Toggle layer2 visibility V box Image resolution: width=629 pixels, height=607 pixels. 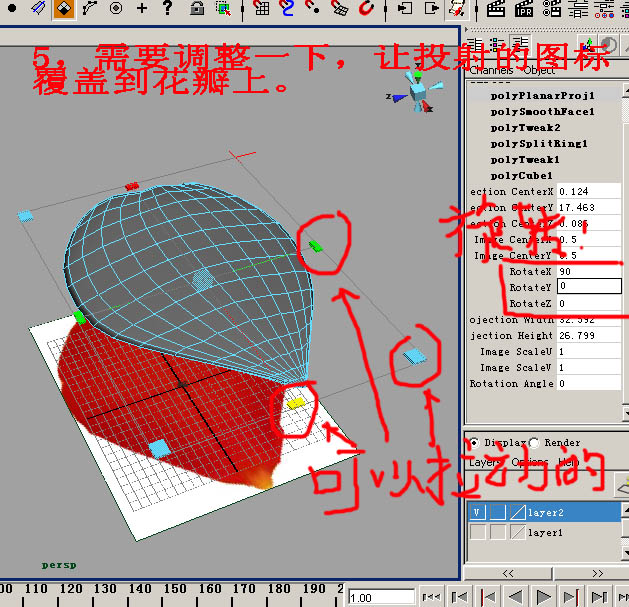(x=477, y=512)
